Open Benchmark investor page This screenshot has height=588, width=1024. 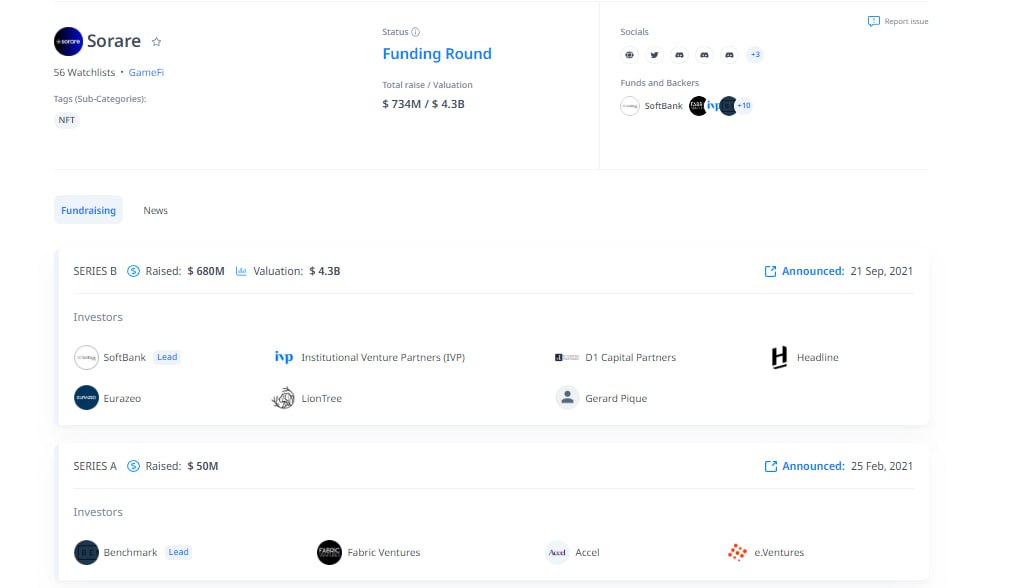[x=130, y=553]
